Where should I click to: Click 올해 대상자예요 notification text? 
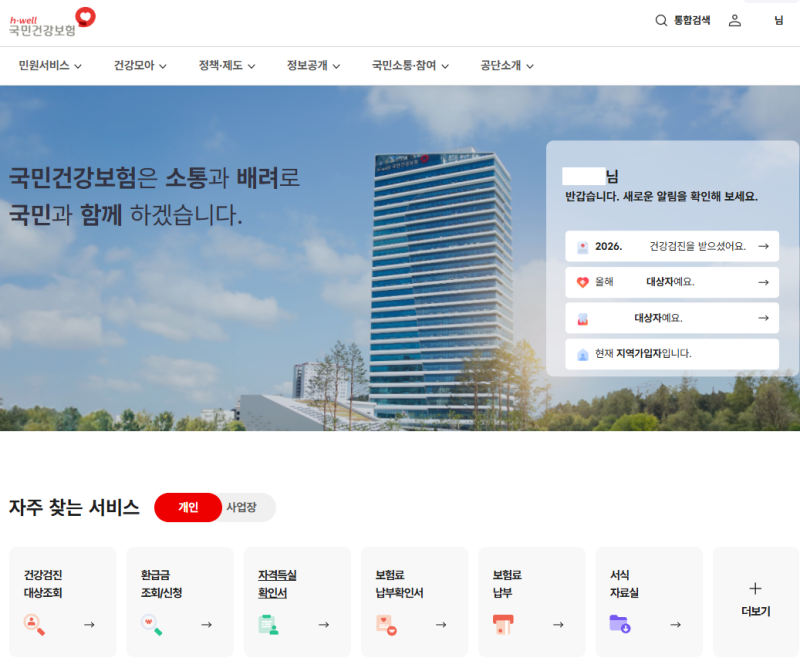click(644, 282)
